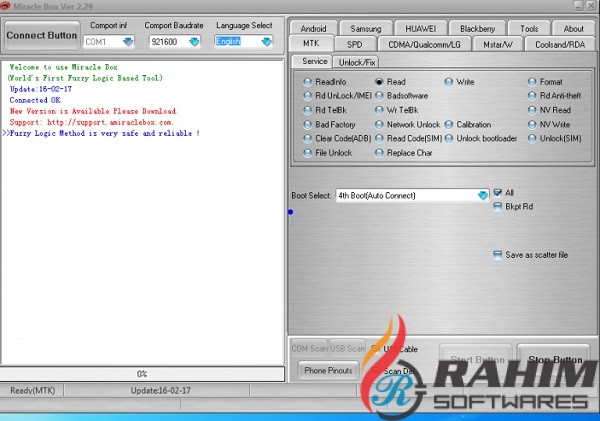
Task: Open the Samsung tab
Action: pos(366,29)
